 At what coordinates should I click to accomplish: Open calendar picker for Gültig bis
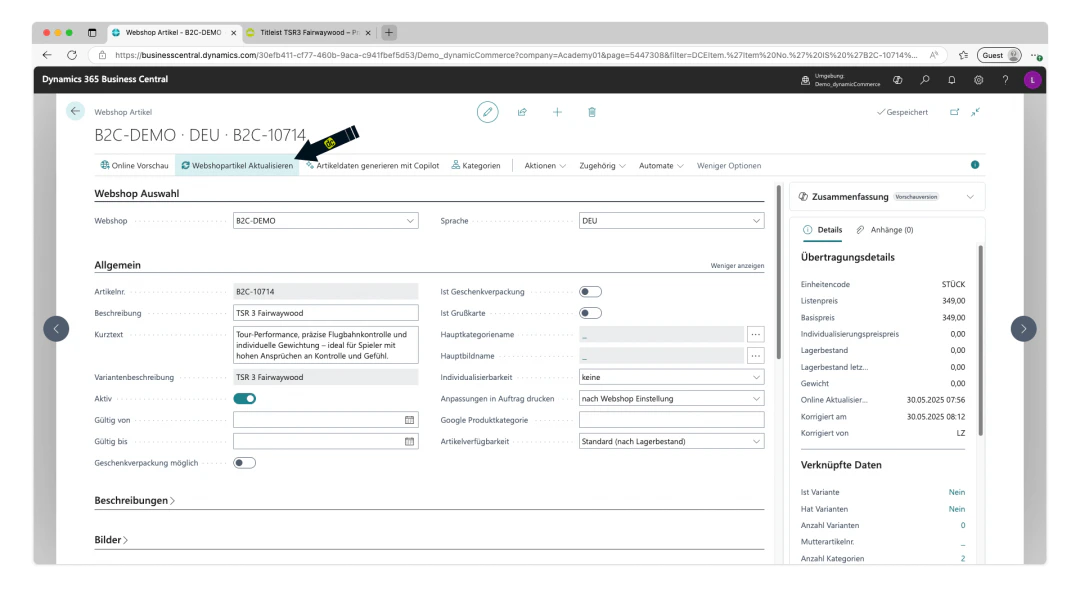tap(409, 441)
